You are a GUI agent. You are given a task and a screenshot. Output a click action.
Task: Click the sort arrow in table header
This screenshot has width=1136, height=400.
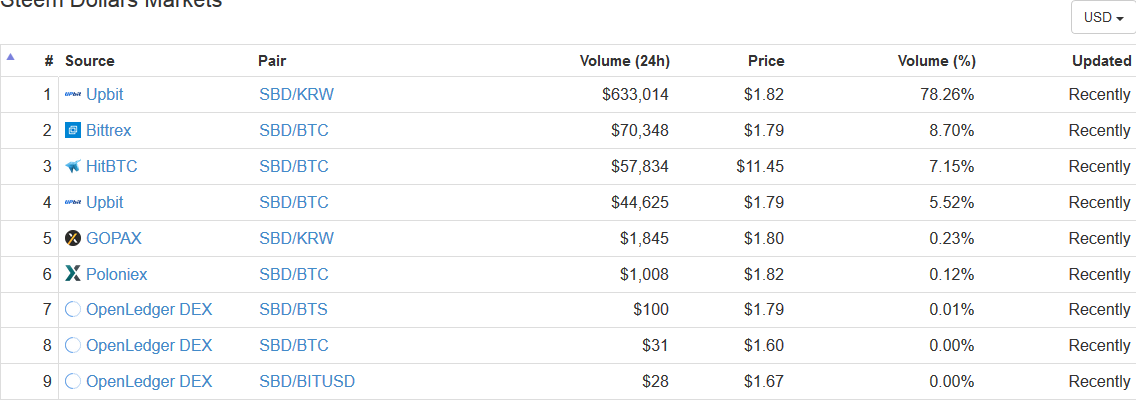pos(10,57)
